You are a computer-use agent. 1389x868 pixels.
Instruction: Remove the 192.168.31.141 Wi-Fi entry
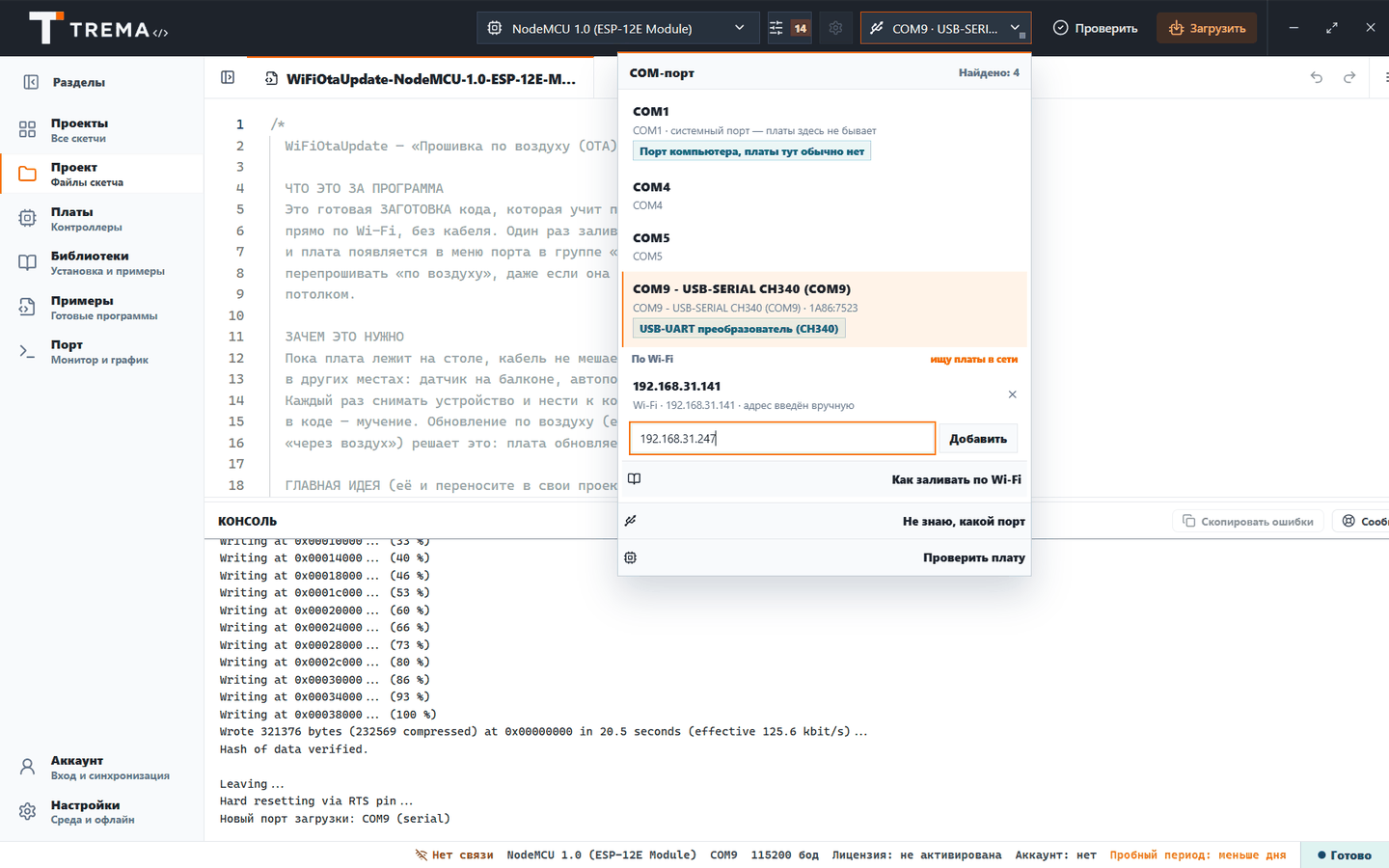[x=1012, y=394]
